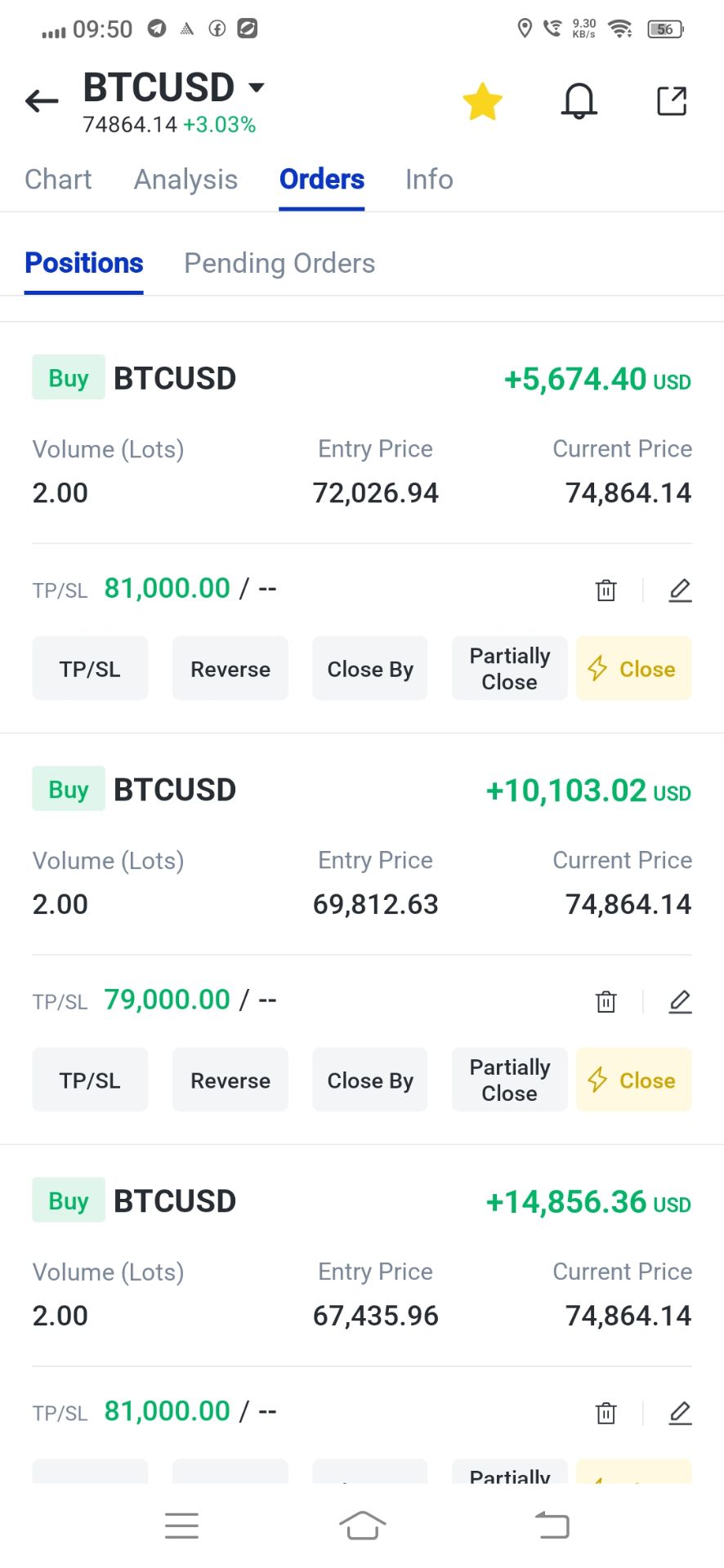
Task: Tap Android home navigation button
Action: pyautogui.click(x=362, y=1525)
